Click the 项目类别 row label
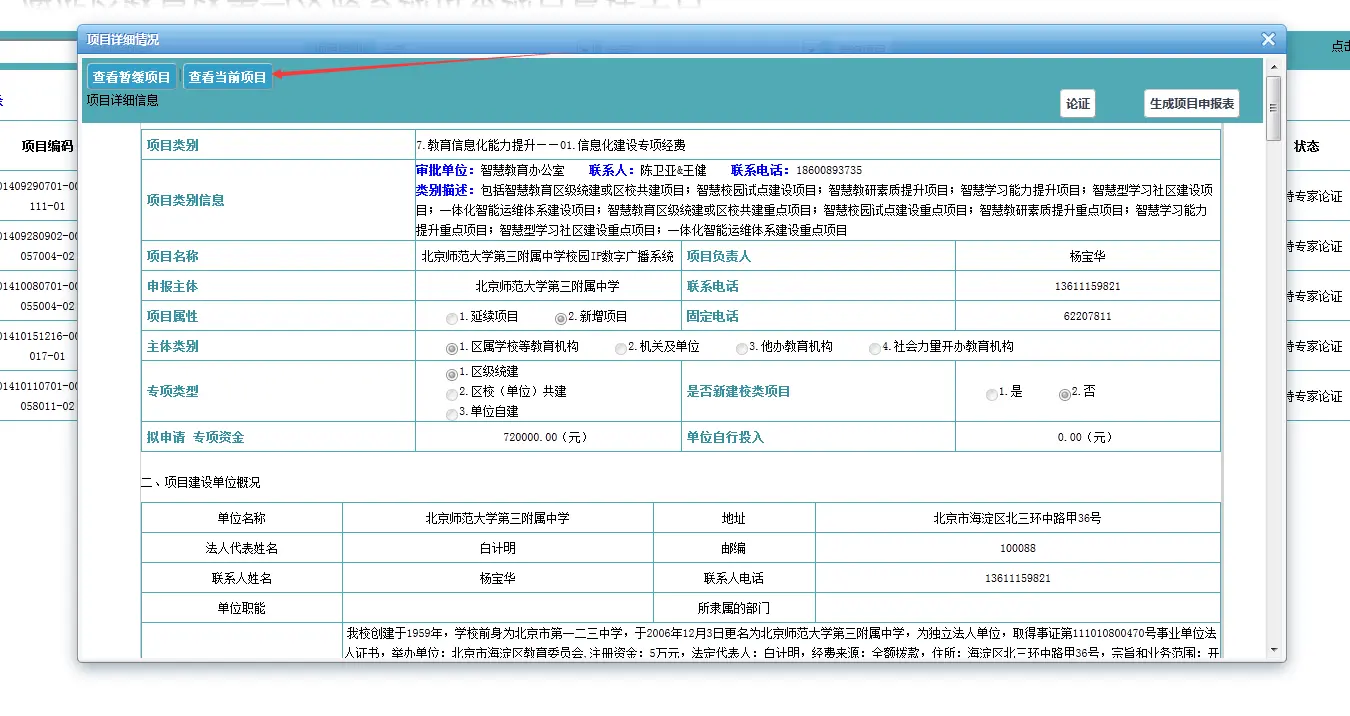 [172, 145]
